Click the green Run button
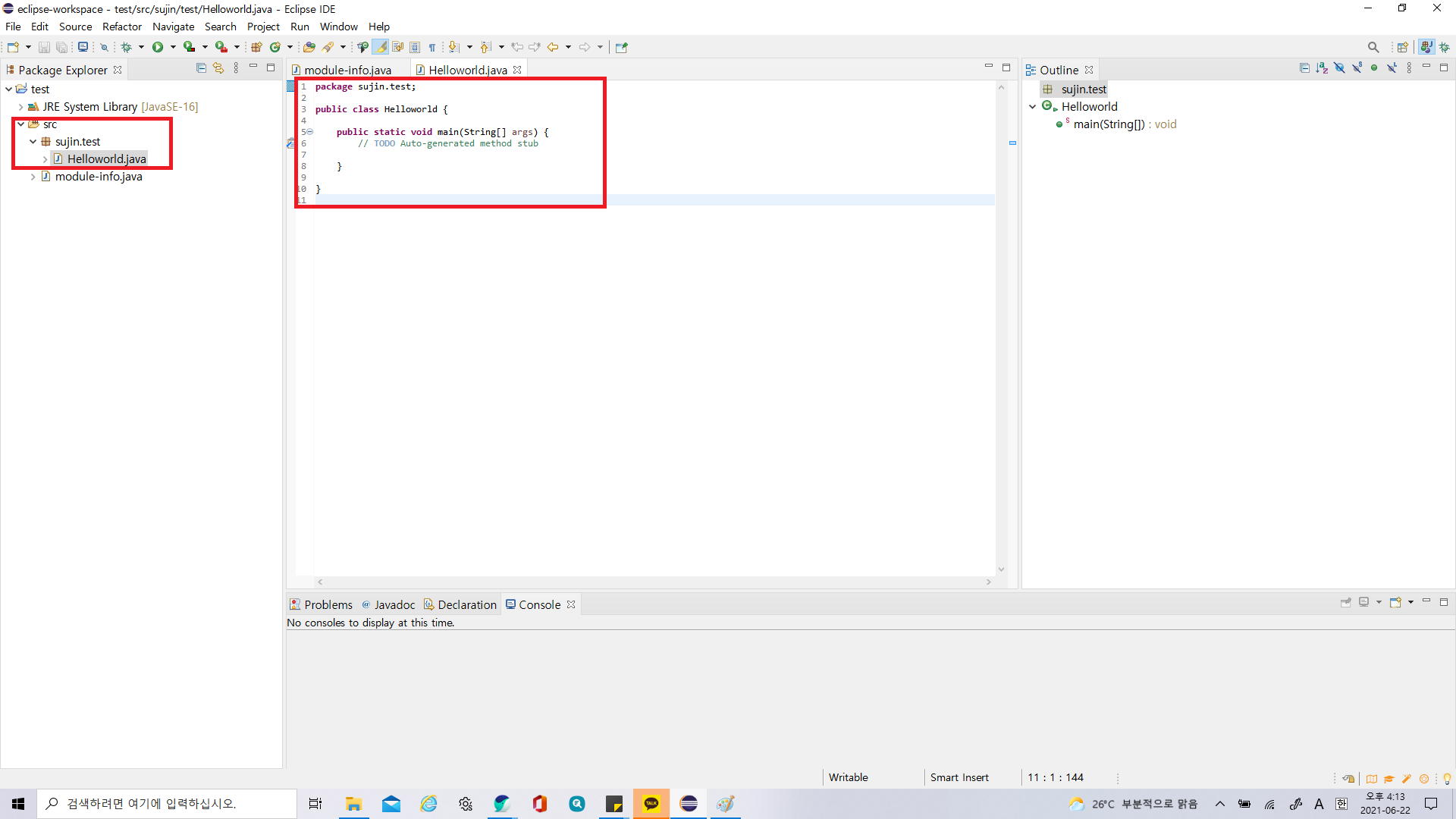1456x819 pixels. 158,47
